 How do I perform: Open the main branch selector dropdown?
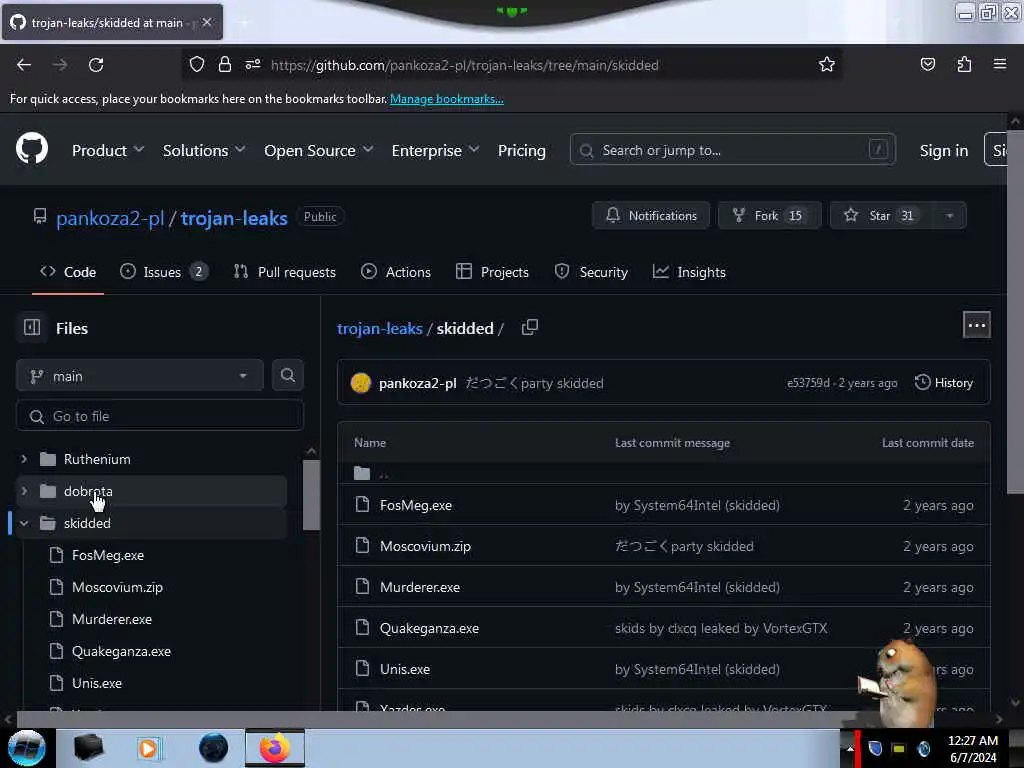[140, 376]
